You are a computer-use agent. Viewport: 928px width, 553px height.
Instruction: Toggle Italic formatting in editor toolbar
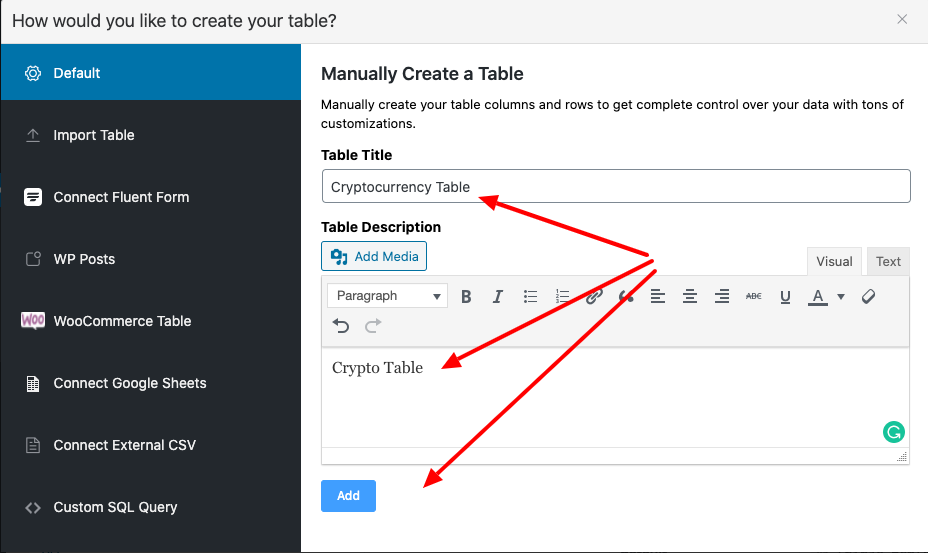click(x=498, y=296)
